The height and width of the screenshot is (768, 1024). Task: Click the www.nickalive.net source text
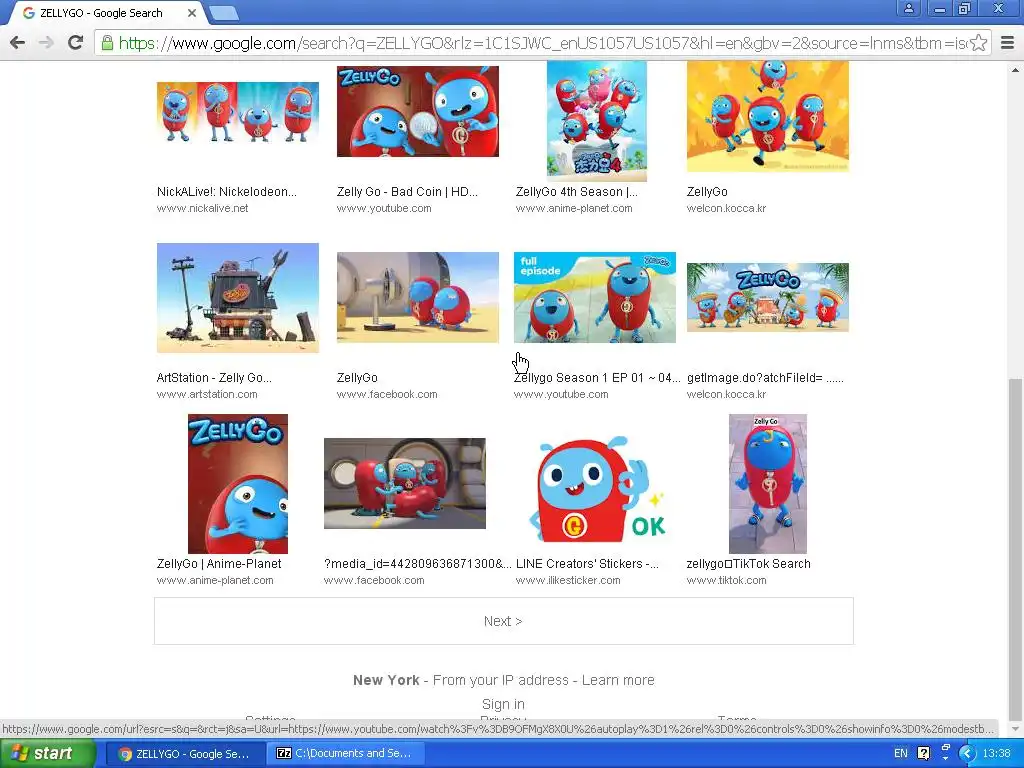coord(202,208)
